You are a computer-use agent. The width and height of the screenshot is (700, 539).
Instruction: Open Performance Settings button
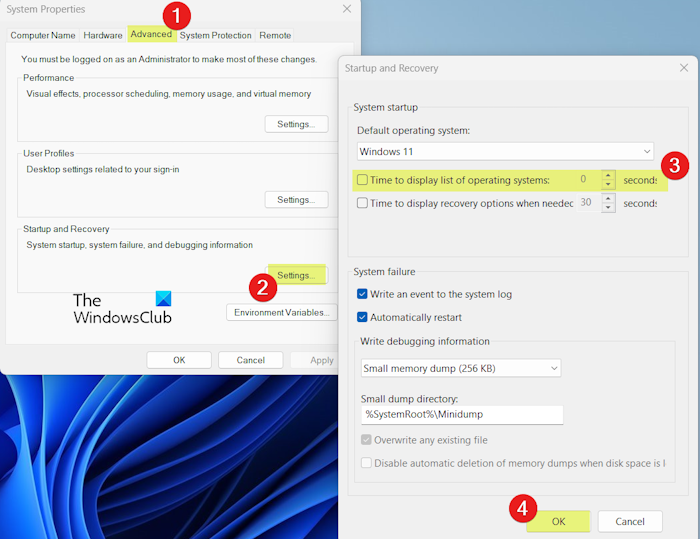click(x=296, y=124)
